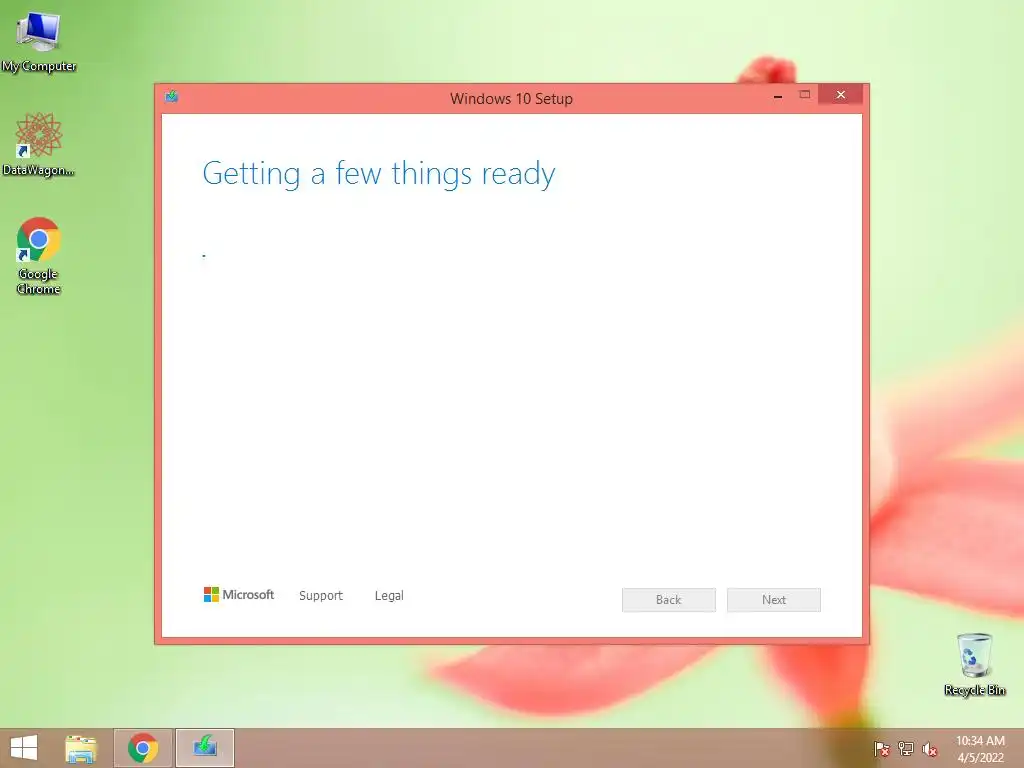Screen dimensions: 1024x768
Task: Close the Windows 10 Setup window
Action: pyautogui.click(x=840, y=95)
